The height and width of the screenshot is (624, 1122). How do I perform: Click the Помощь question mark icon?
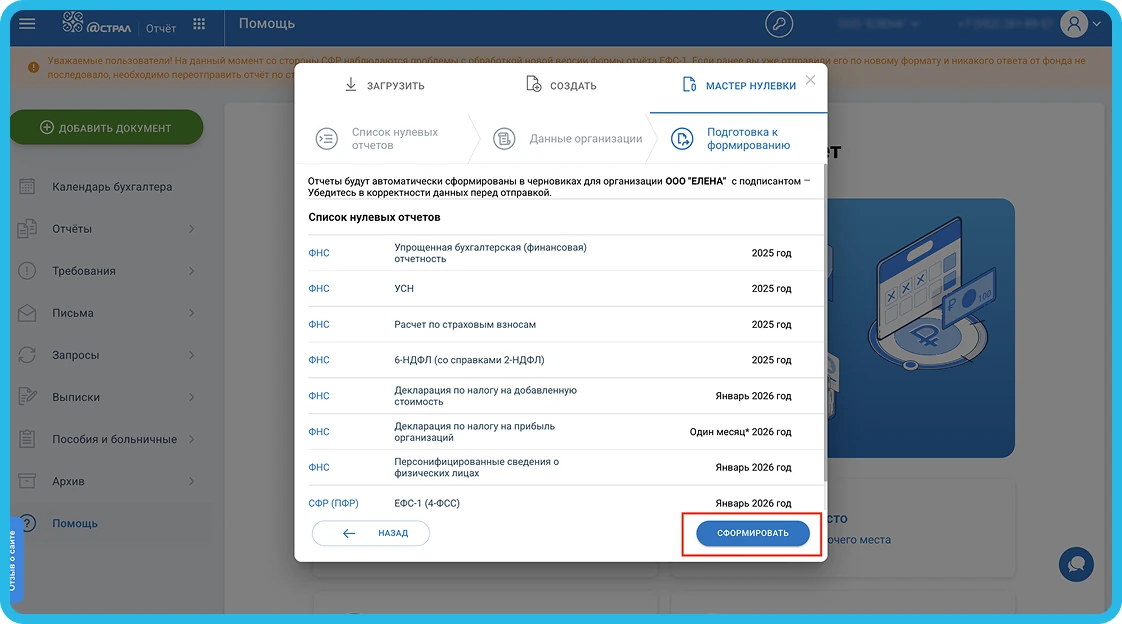28,523
